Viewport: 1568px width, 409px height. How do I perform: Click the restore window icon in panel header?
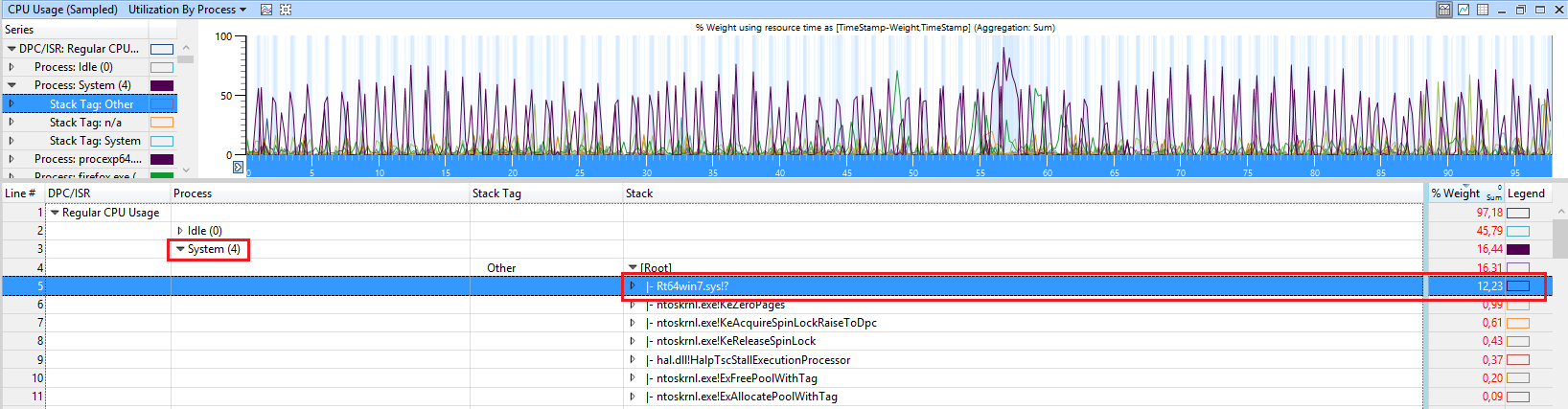(x=1520, y=10)
